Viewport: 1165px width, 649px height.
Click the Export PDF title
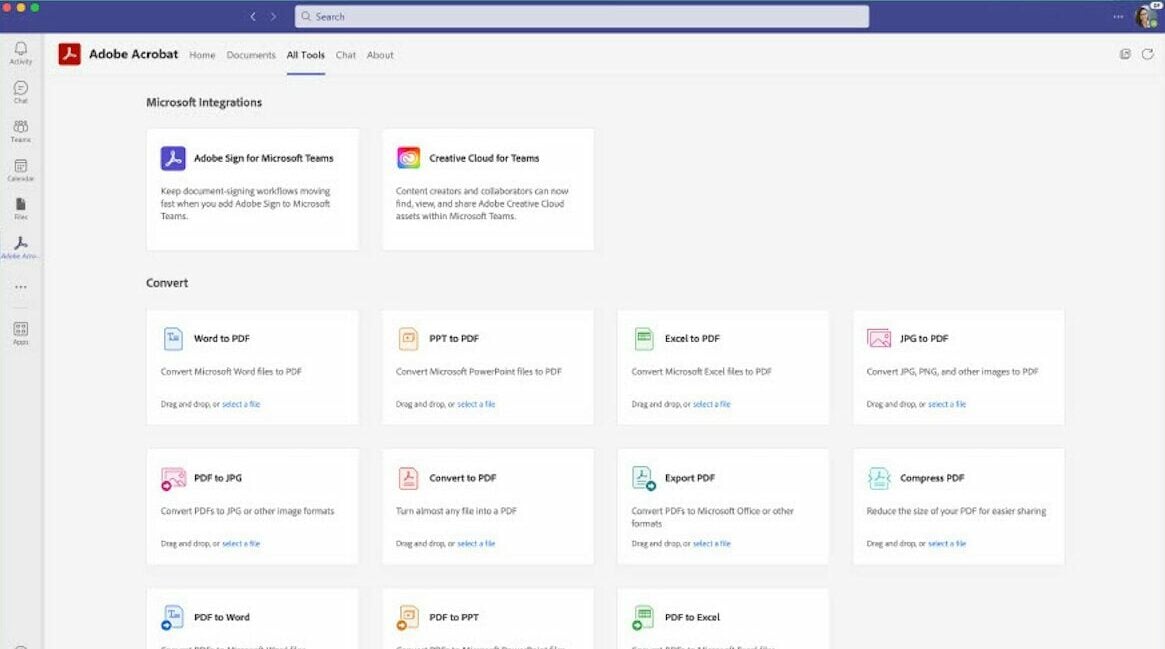click(x=690, y=478)
